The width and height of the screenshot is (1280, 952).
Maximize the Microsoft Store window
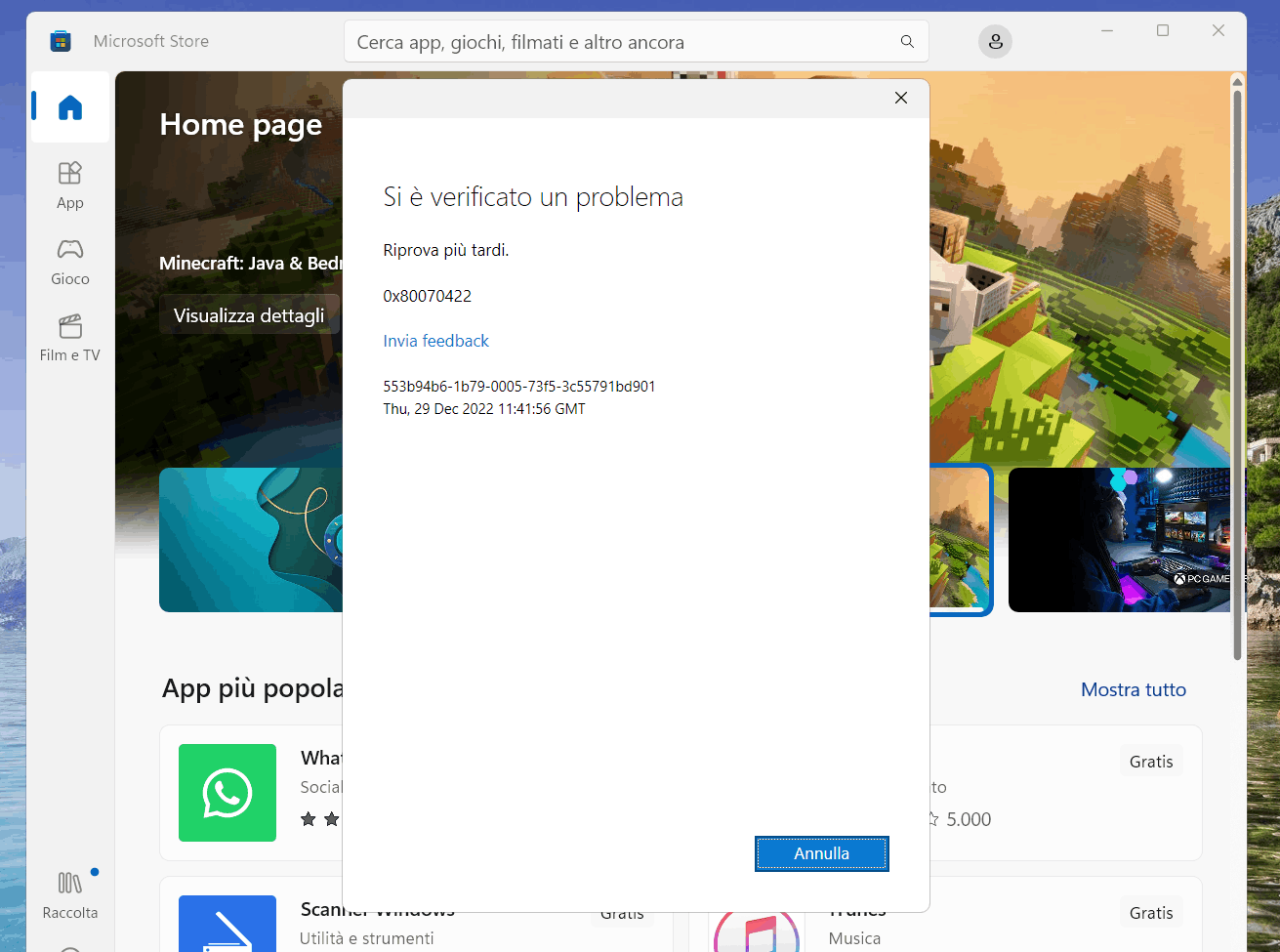pos(1163,31)
